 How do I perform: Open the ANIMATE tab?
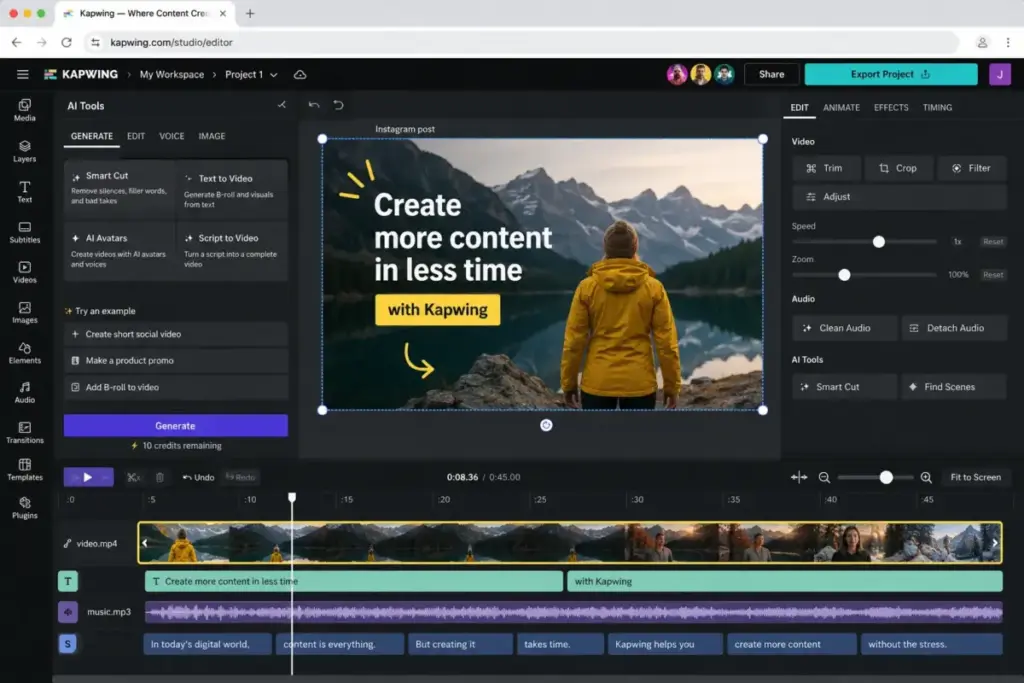click(841, 107)
